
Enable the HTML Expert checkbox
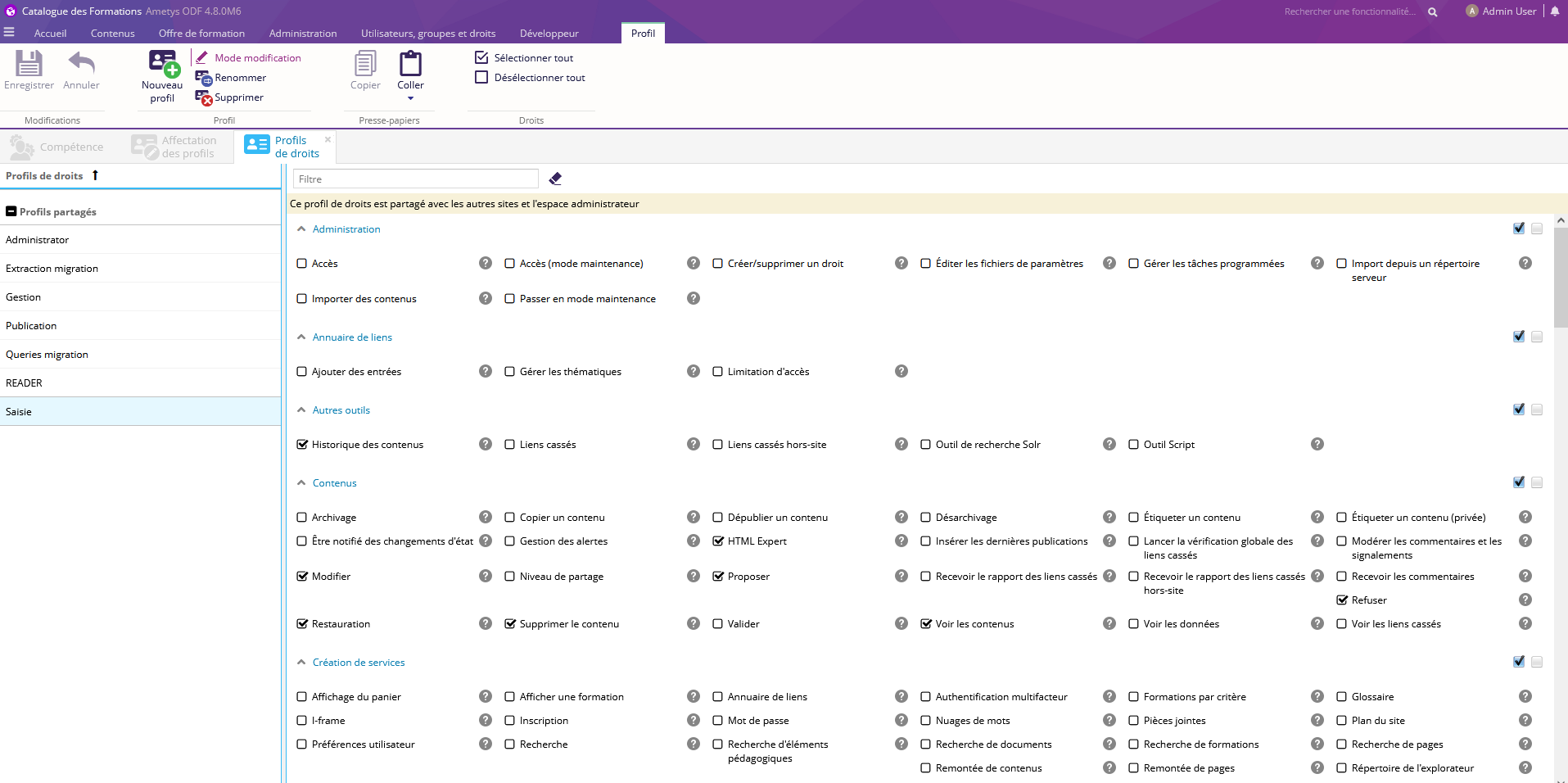718,541
